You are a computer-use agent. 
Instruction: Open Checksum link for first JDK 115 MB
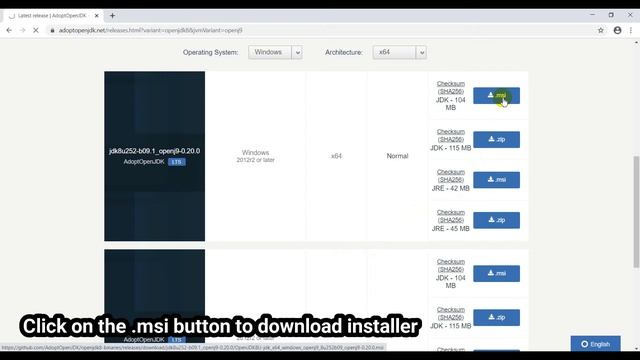[x=451, y=136]
